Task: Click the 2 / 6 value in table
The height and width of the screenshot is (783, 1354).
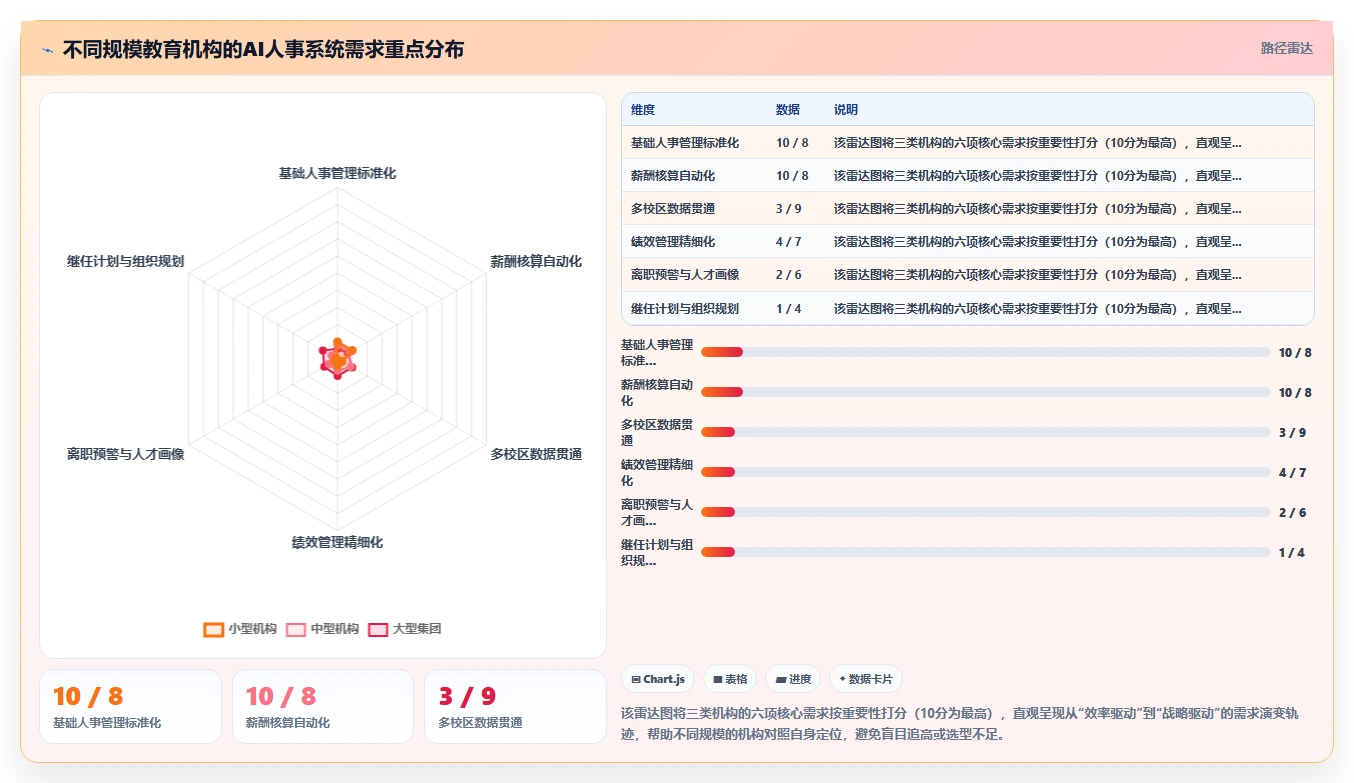Action: [x=789, y=275]
